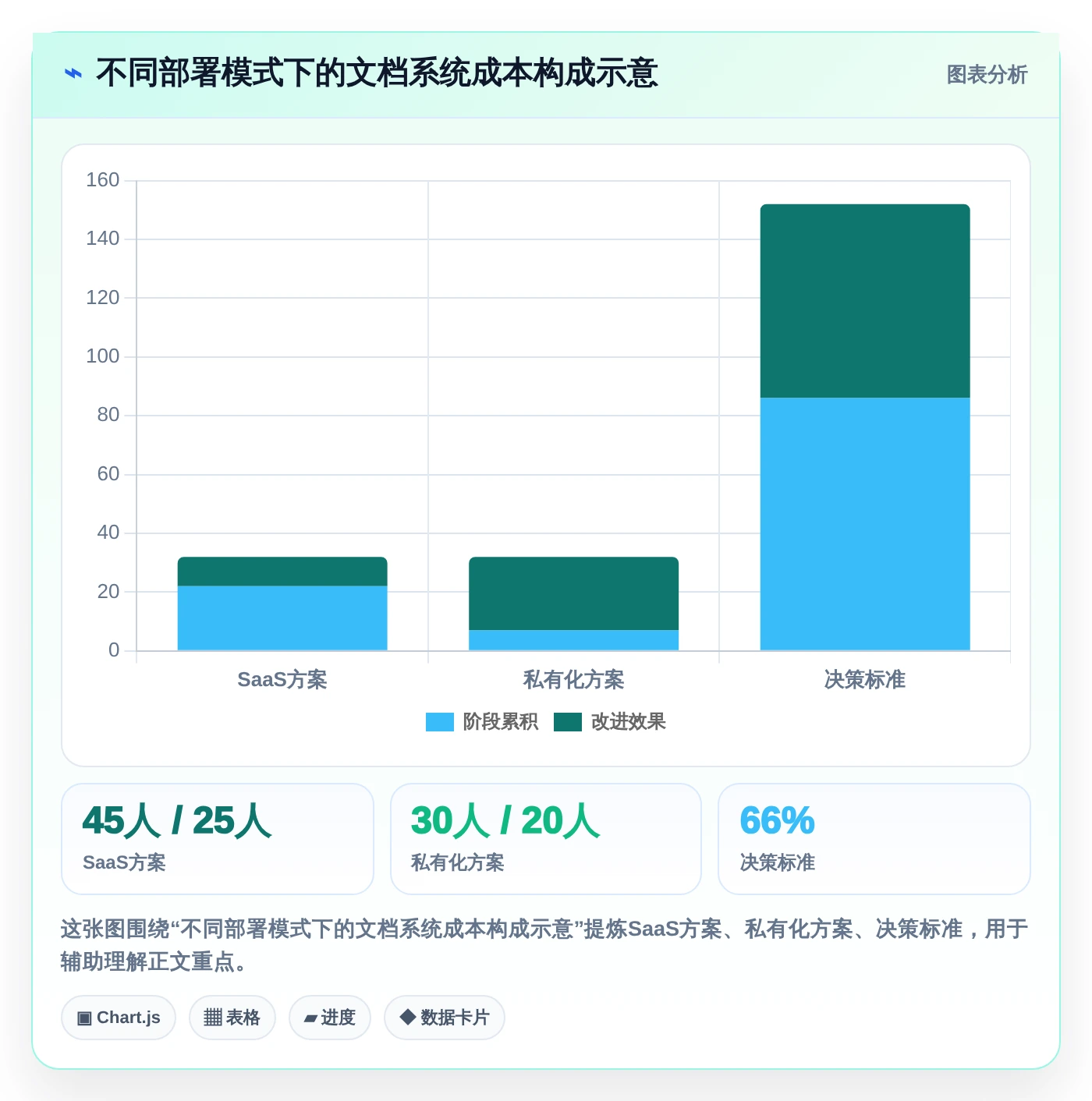
Task: Click the grid icon in 表格 chip
Action: [x=213, y=1018]
